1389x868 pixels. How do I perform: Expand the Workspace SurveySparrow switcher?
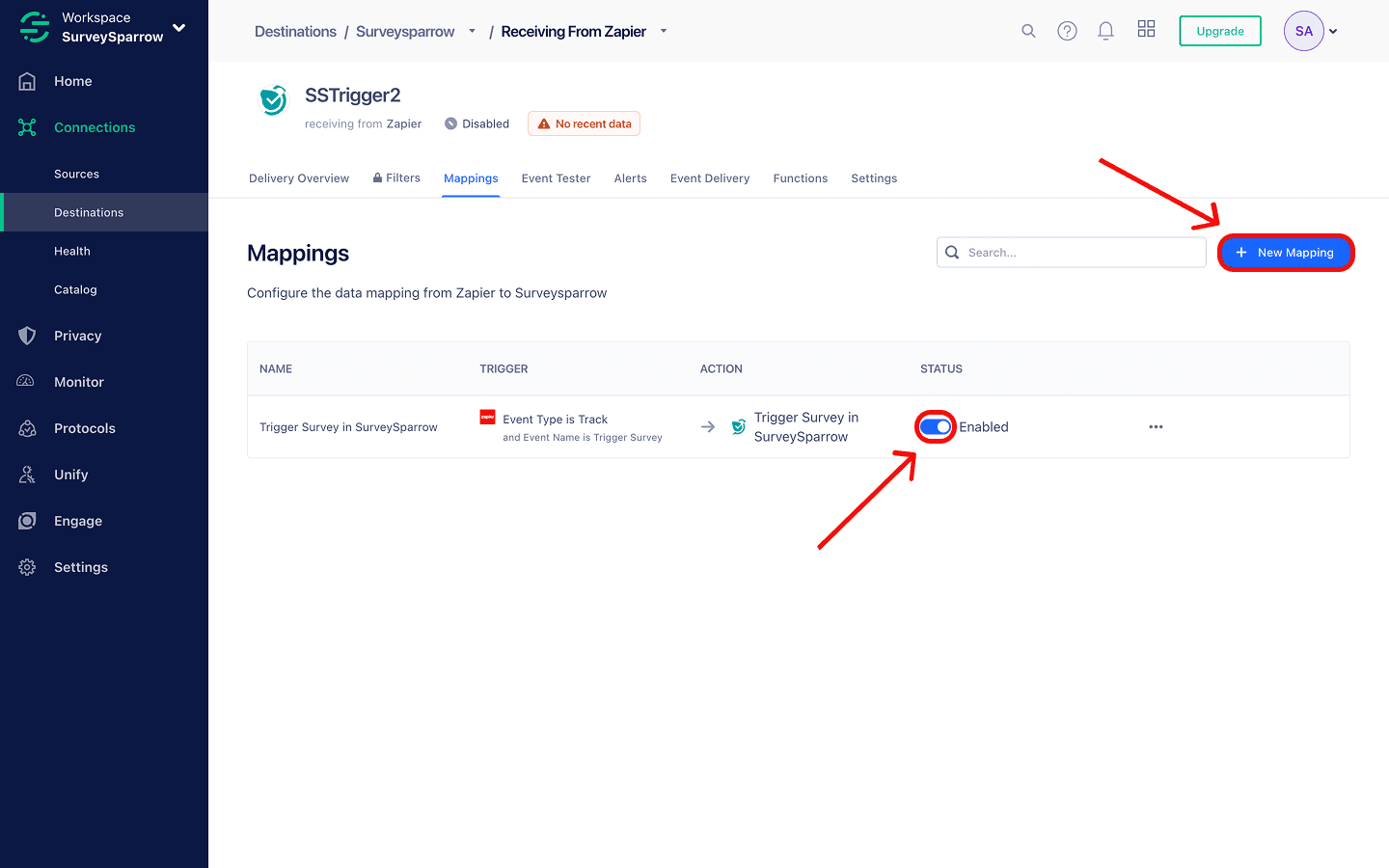[178, 27]
